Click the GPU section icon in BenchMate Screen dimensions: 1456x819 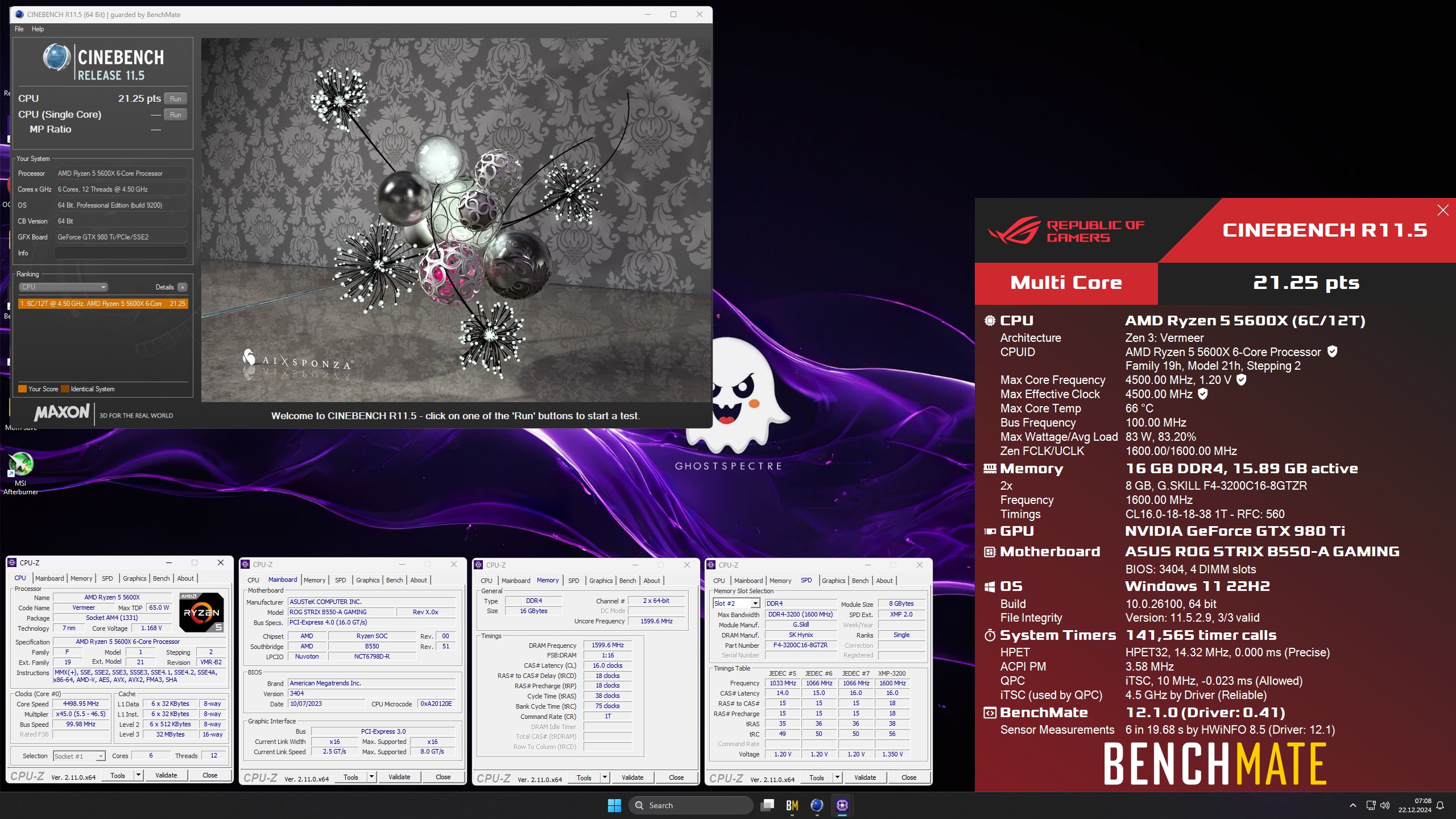pos(990,531)
